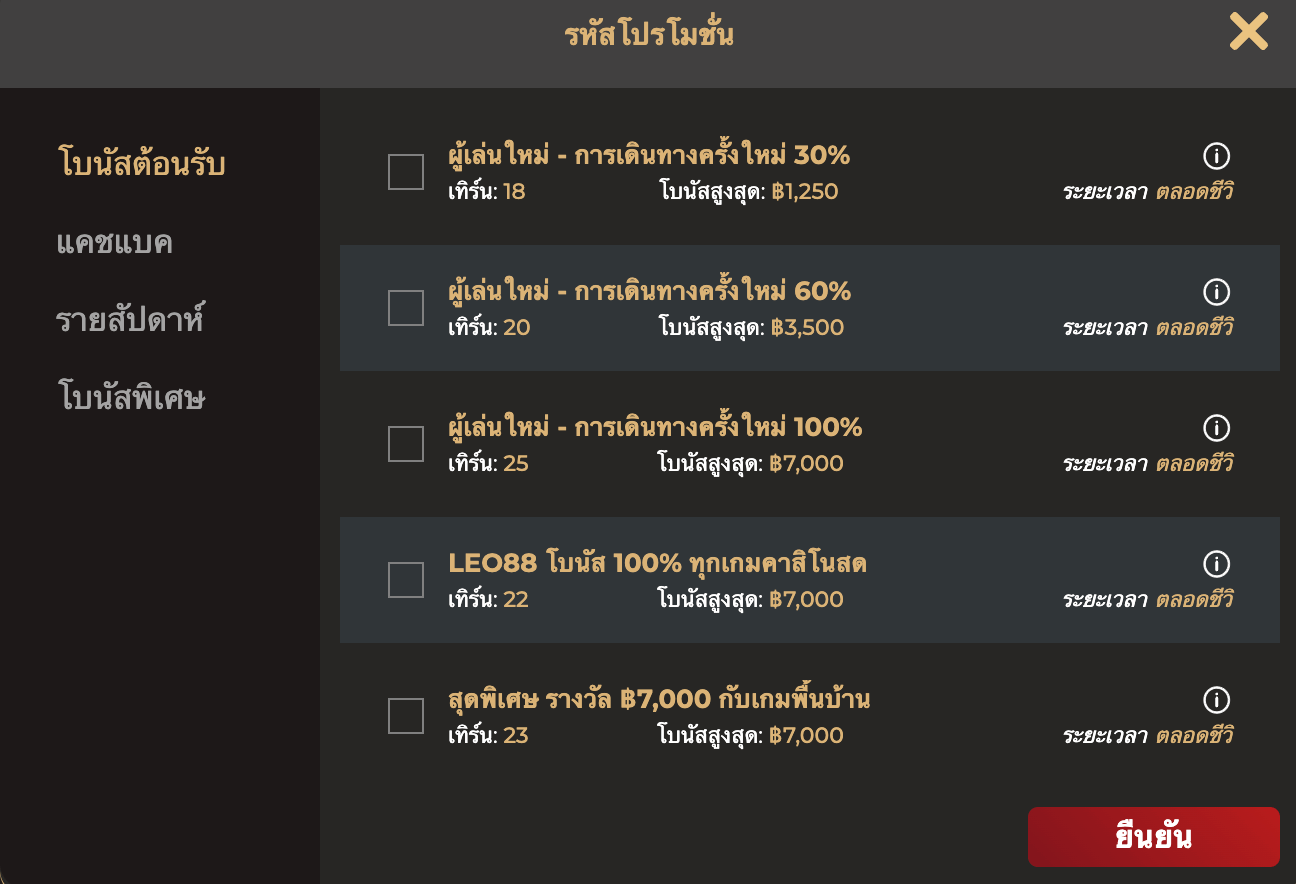
Task: Click the LEO88 โบนัส 100% promotion title
Action: pos(657,563)
